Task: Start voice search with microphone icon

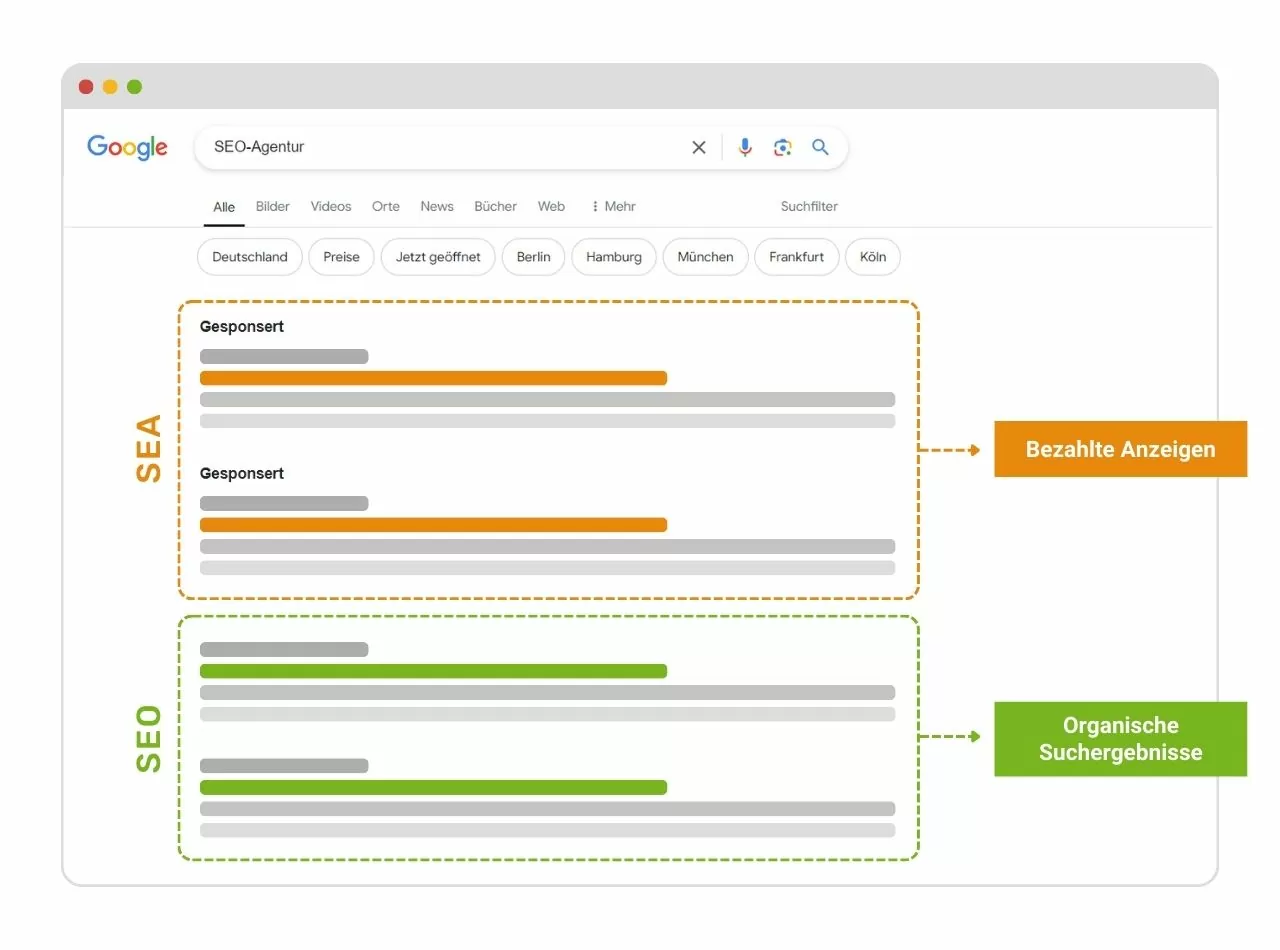Action: point(745,148)
